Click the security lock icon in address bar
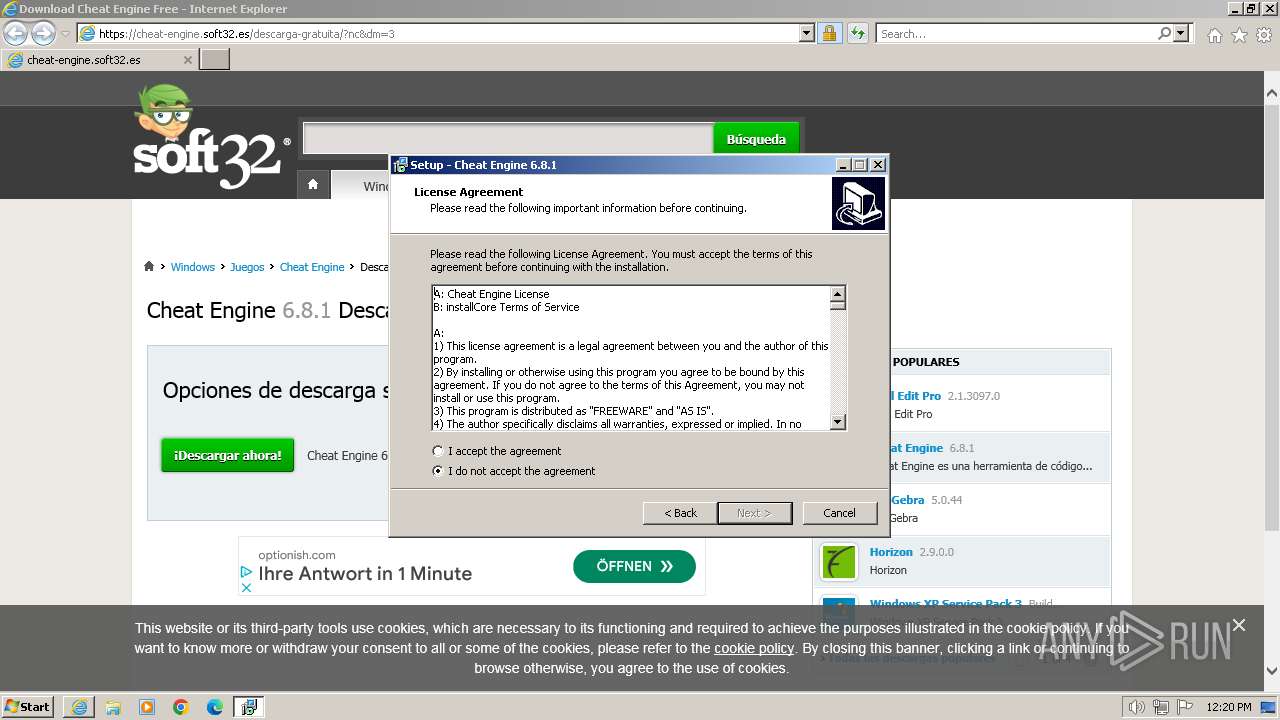Screen dimensions: 1280x720 [x=829, y=33]
